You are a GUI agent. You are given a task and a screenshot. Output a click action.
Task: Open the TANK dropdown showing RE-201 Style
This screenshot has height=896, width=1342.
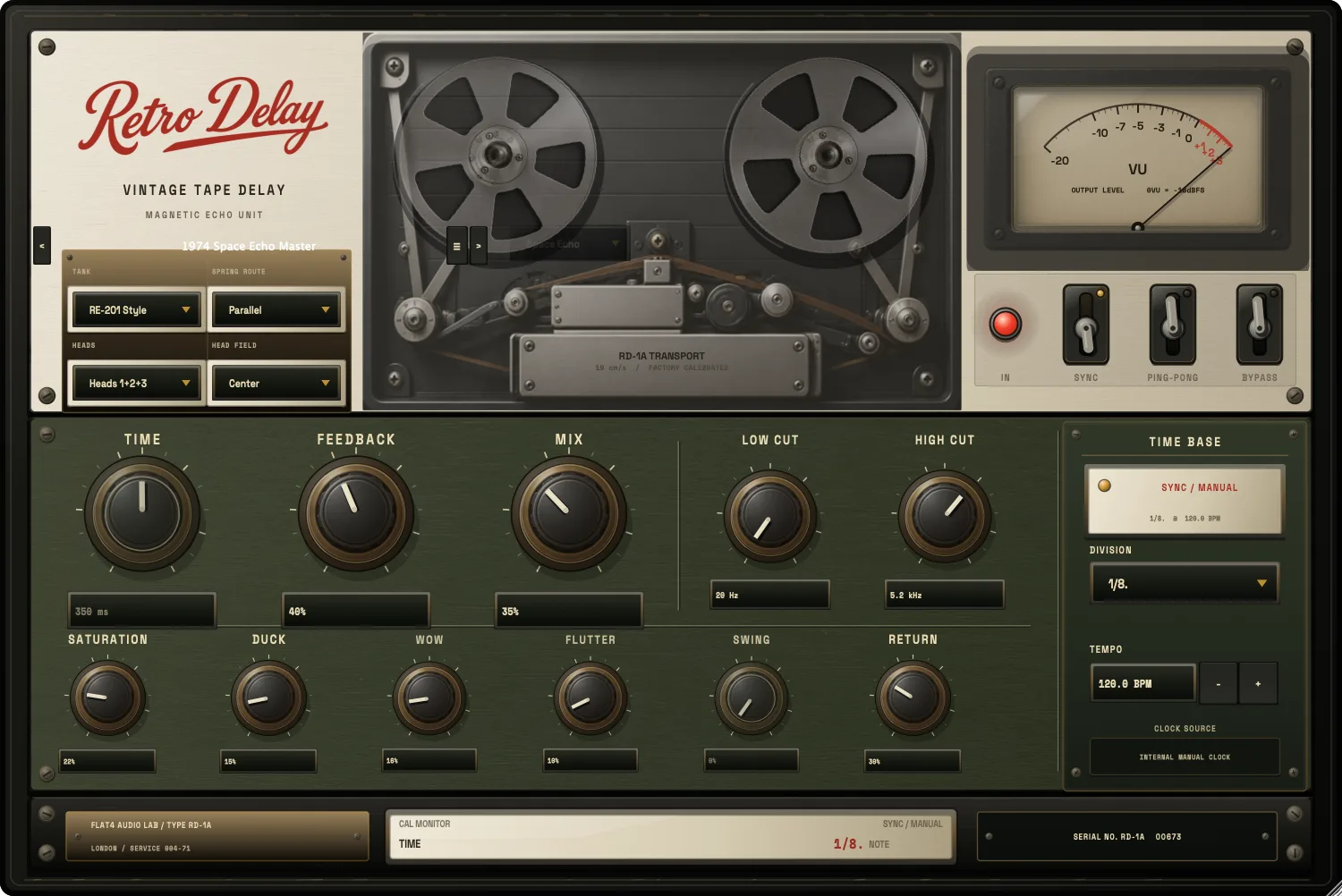click(x=137, y=310)
